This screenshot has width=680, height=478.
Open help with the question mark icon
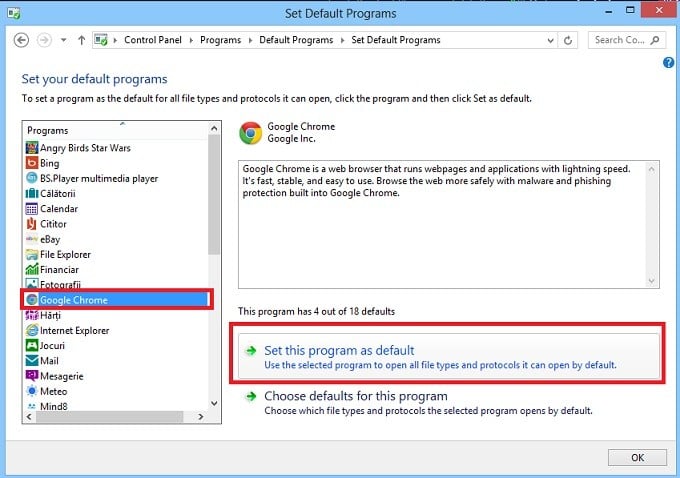coord(668,63)
